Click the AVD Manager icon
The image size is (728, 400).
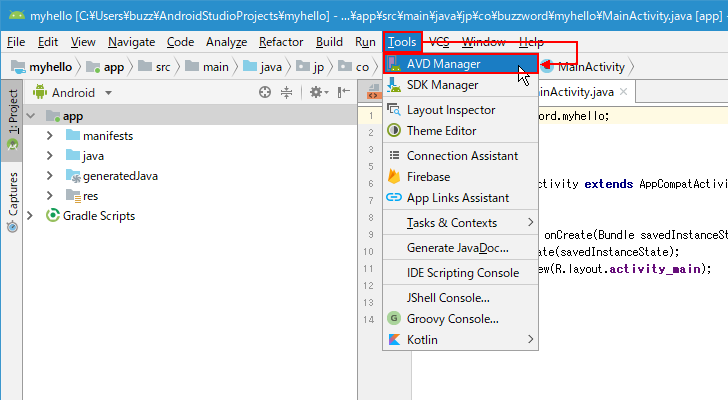[394, 64]
